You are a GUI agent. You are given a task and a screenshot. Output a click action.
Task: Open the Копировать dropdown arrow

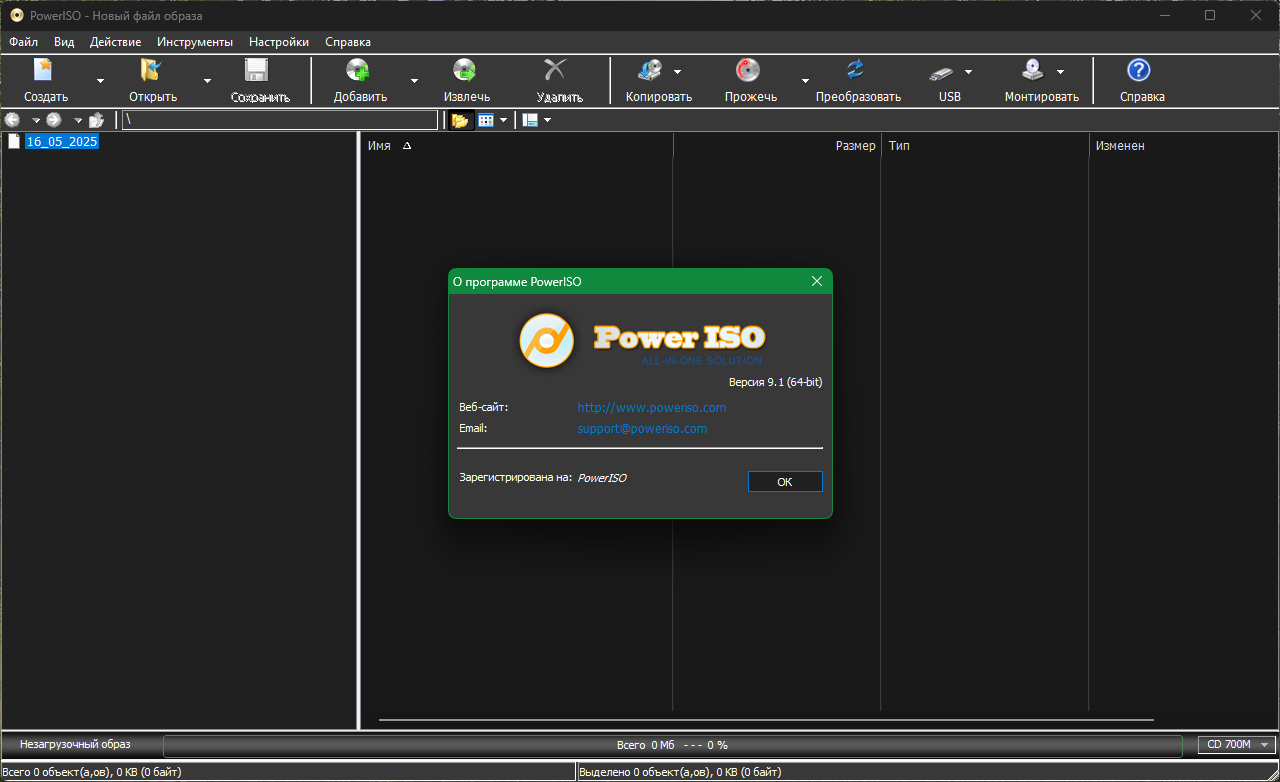click(x=677, y=72)
